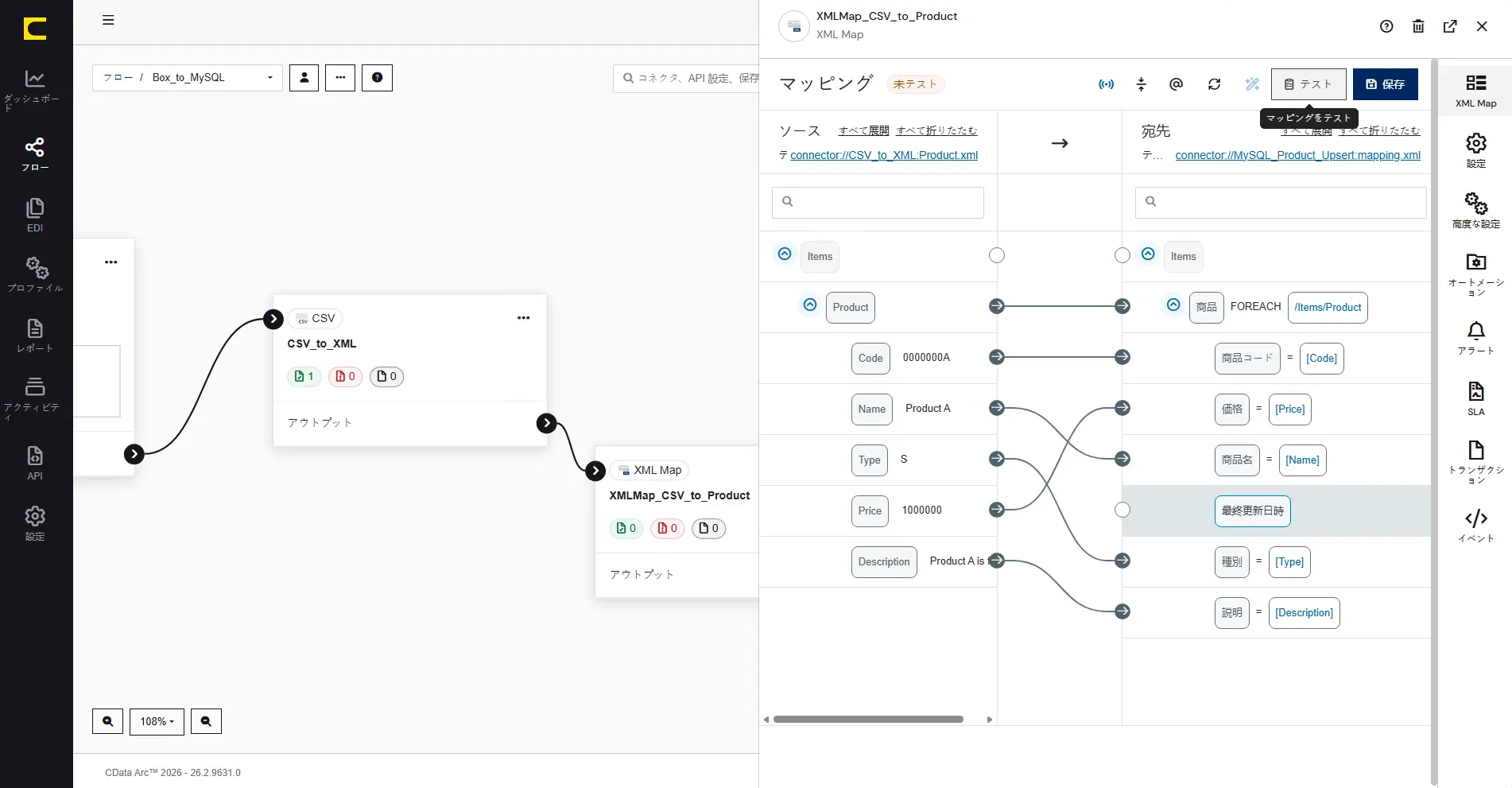Expand all source nodes with すべて展開
This screenshot has height=788, width=1512.
pyautogui.click(x=863, y=130)
